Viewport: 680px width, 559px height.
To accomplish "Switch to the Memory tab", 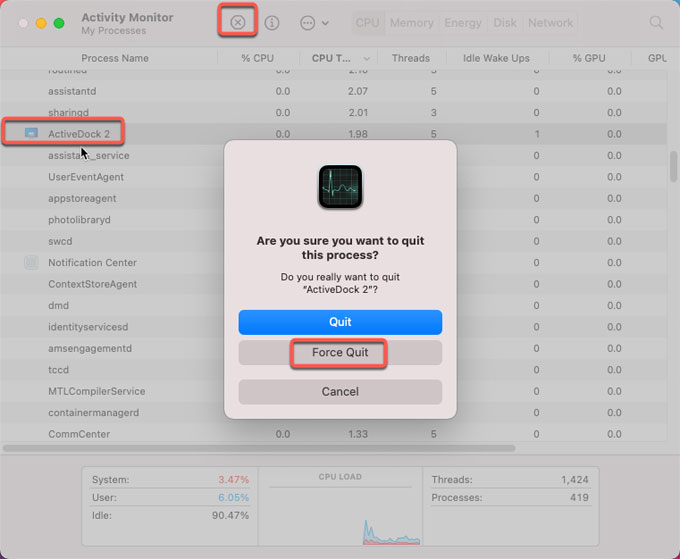I will [x=412, y=23].
